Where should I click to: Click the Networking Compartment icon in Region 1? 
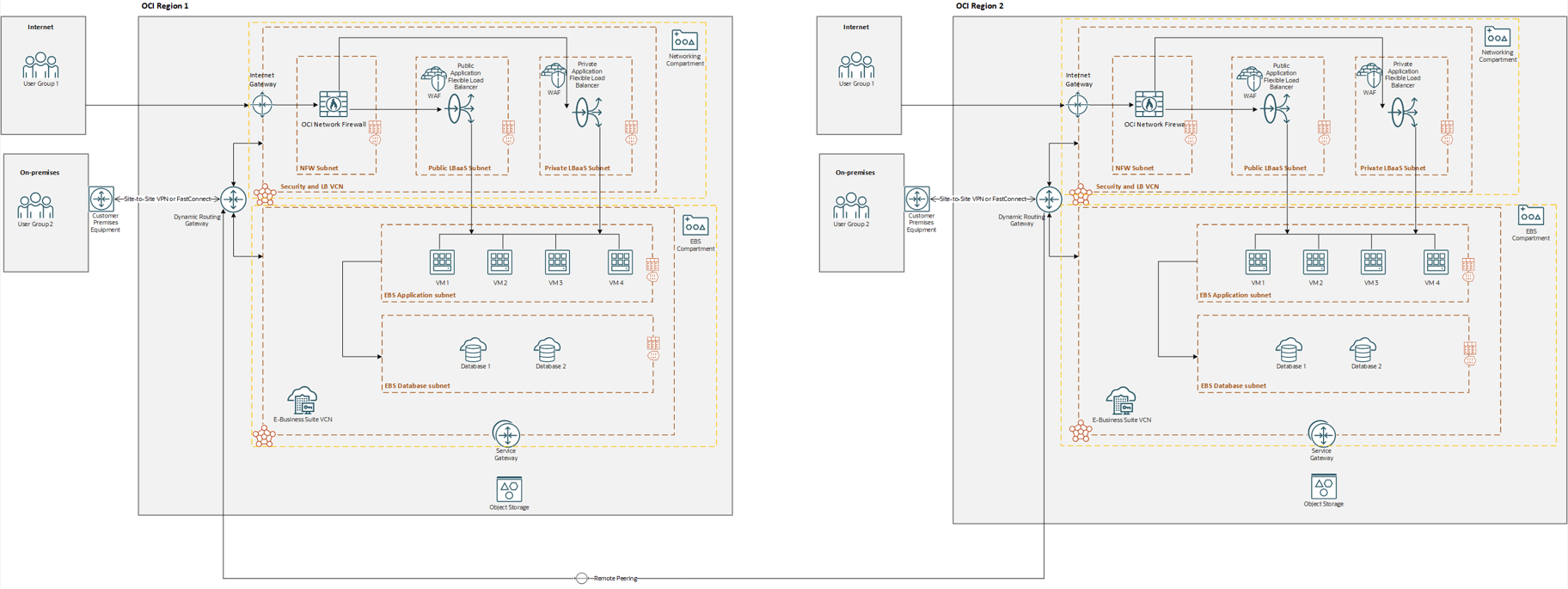pyautogui.click(x=684, y=40)
